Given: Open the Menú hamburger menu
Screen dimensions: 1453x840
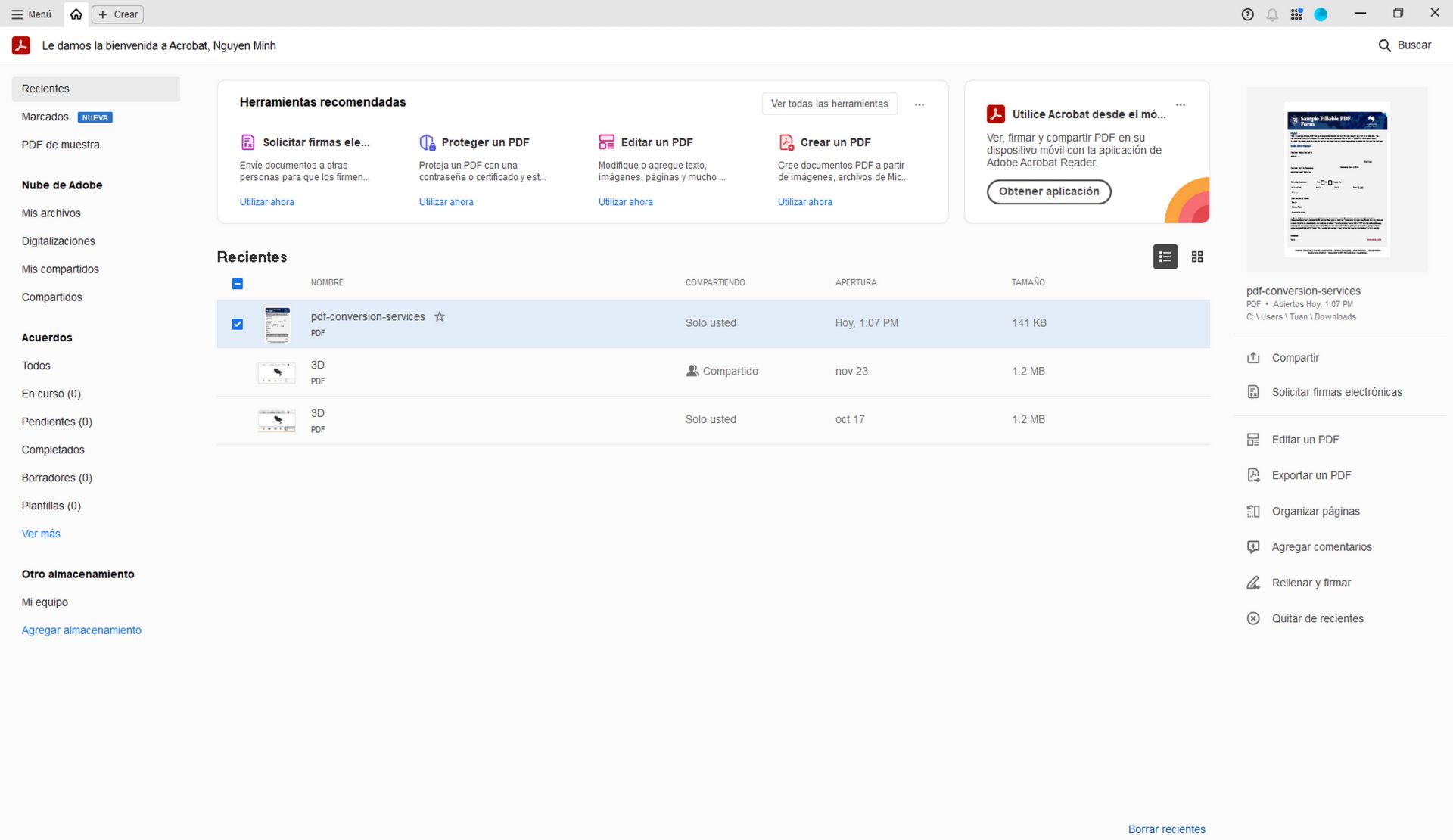Looking at the screenshot, I should coord(32,14).
